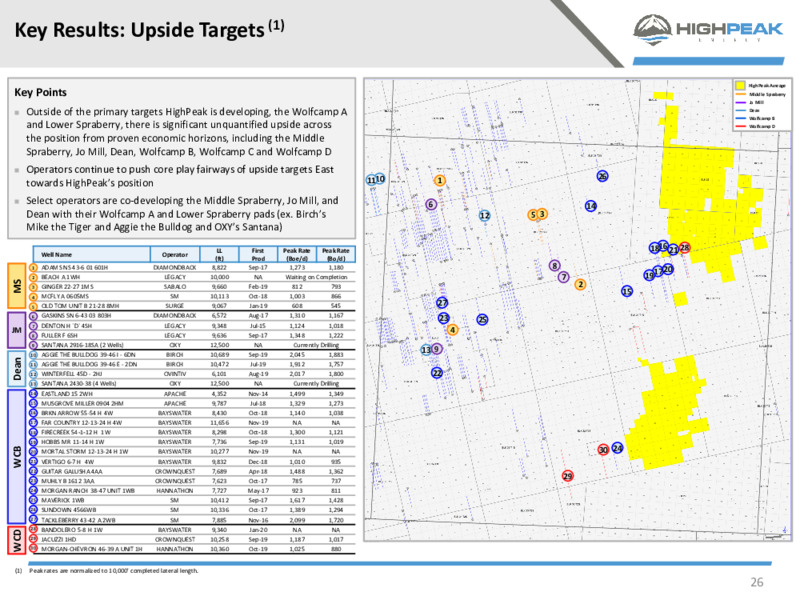Click purple map marker 6
The height and width of the screenshot is (600, 800).
pos(431,205)
